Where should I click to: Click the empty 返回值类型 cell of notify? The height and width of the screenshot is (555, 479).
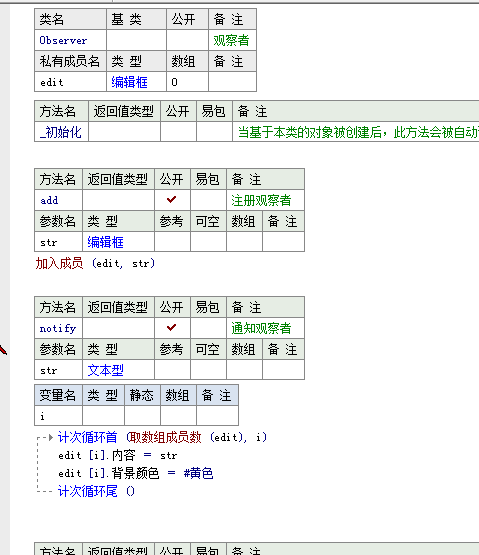pos(118,328)
